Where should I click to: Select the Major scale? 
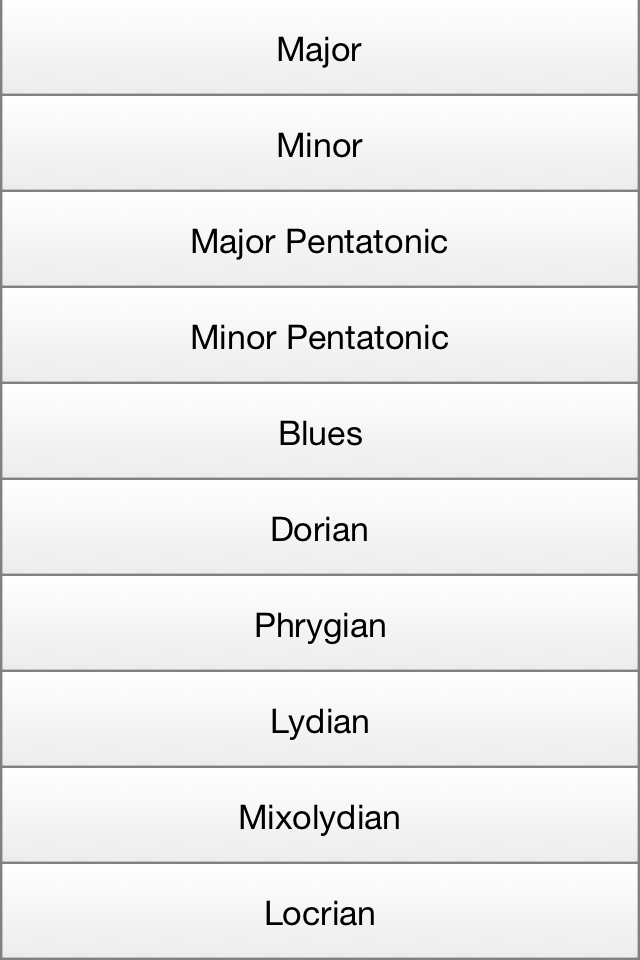(x=320, y=48)
